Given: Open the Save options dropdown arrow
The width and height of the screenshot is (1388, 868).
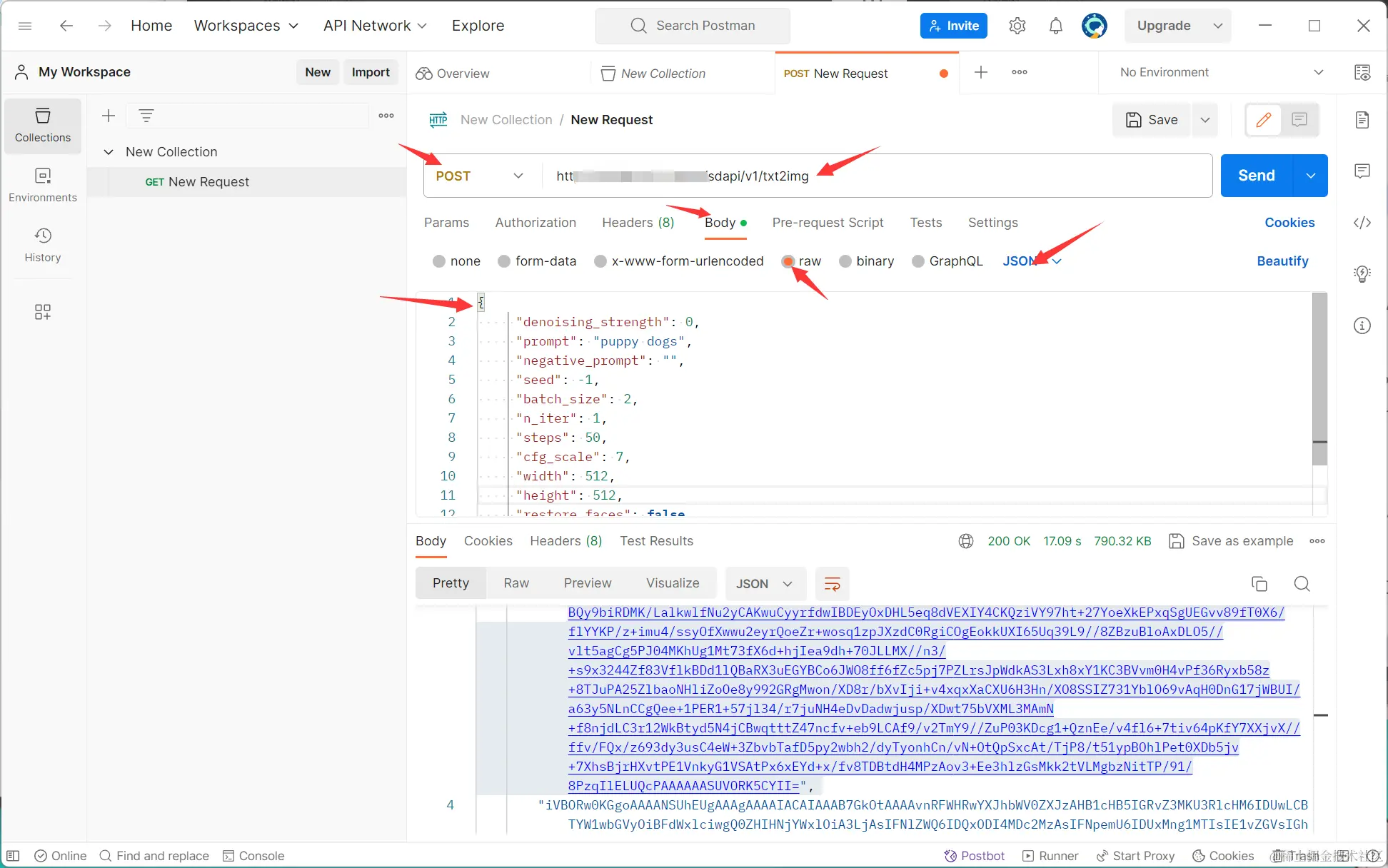Looking at the screenshot, I should coord(1205,120).
